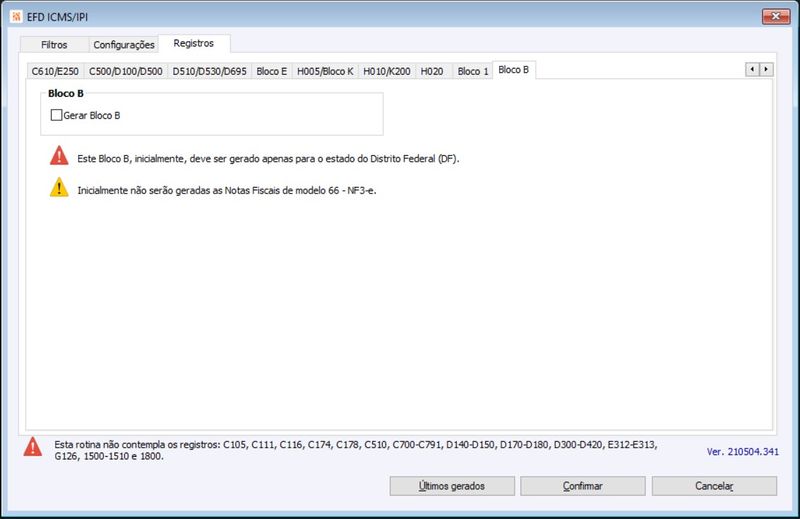Open the H005/Bloco K sub-tab
The height and width of the screenshot is (519, 800).
[x=325, y=71]
